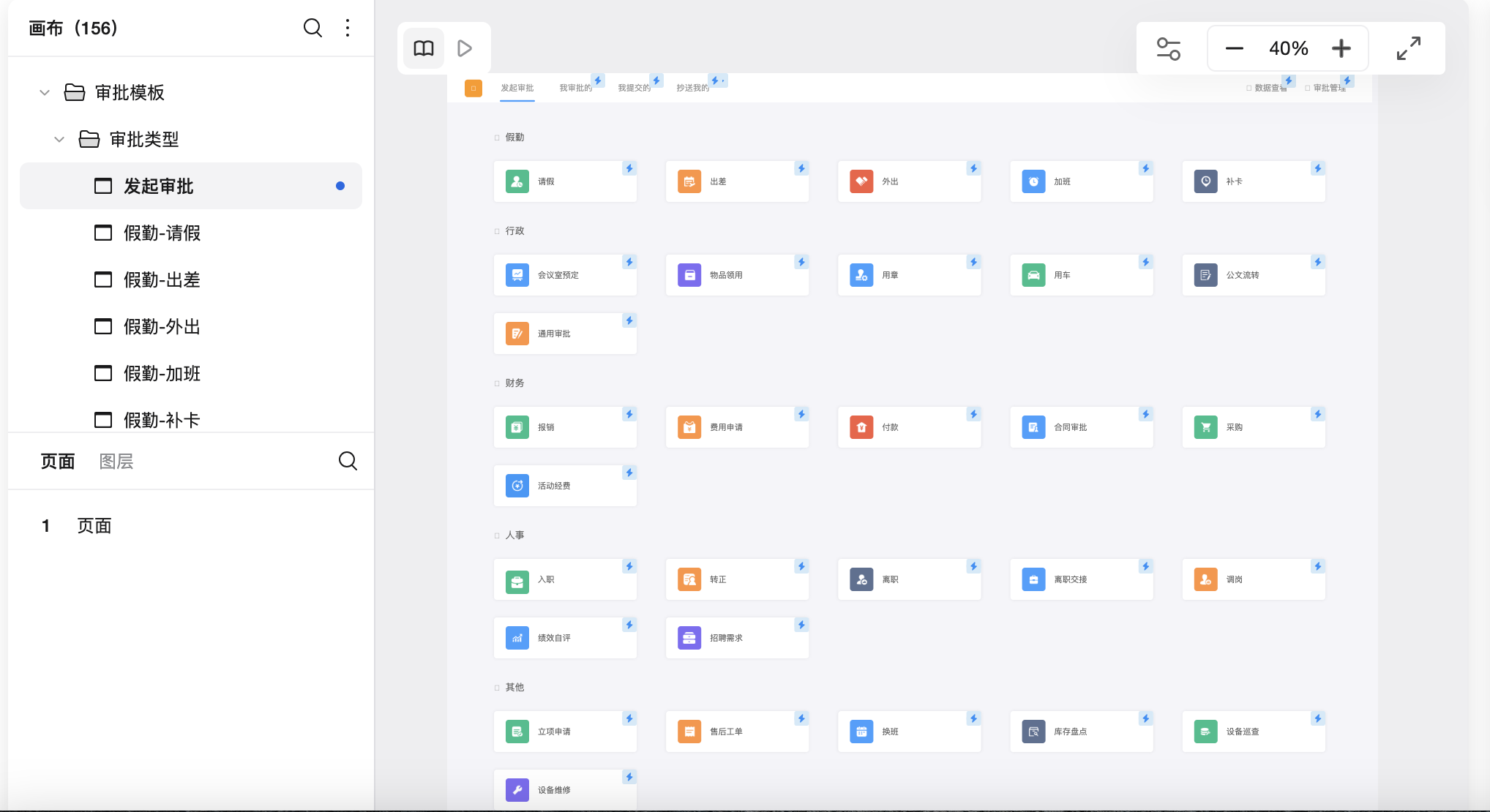
Task: Click the blue 加班 clock icon
Action: coord(1033,181)
